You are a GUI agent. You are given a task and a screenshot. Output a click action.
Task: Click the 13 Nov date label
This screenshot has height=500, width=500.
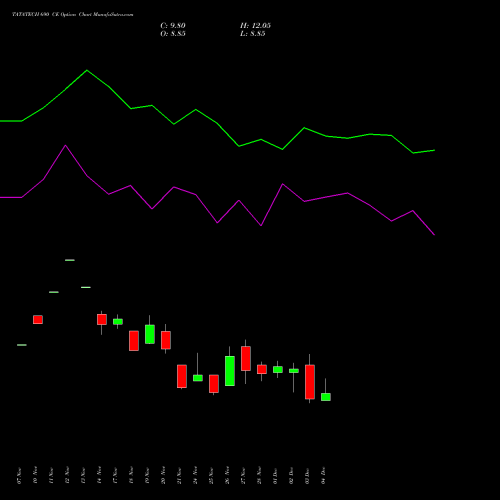click(x=83, y=475)
